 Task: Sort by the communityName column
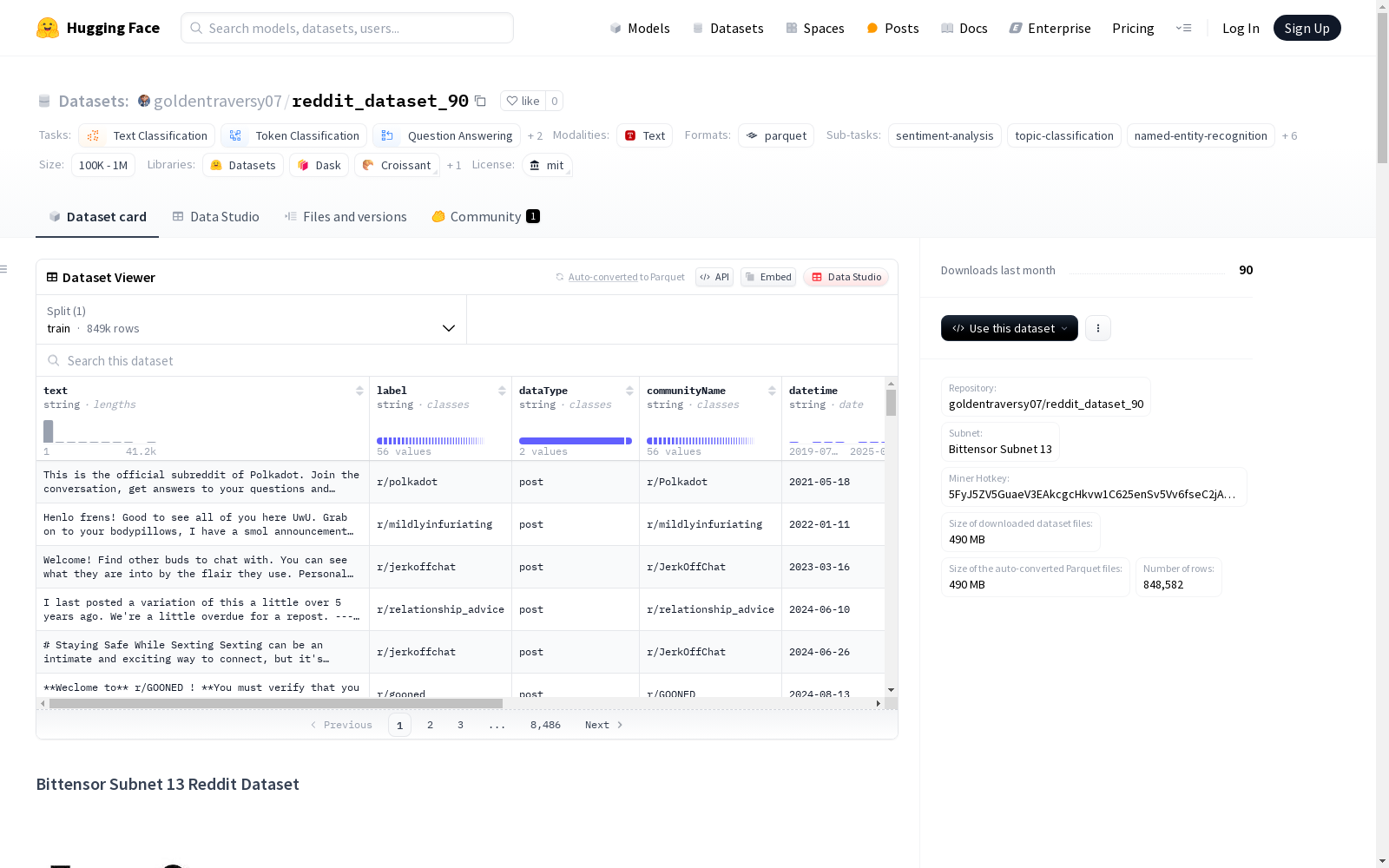[x=772, y=391]
